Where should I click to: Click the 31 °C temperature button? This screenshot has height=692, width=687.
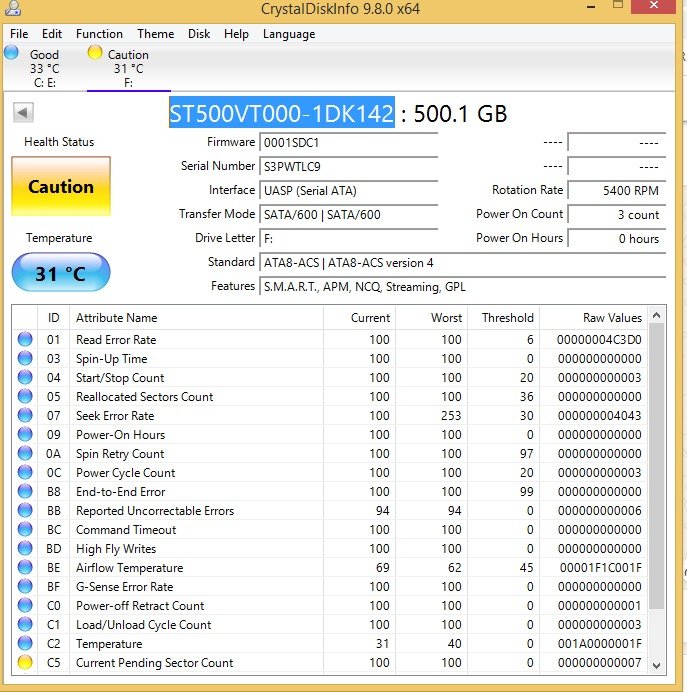click(61, 273)
